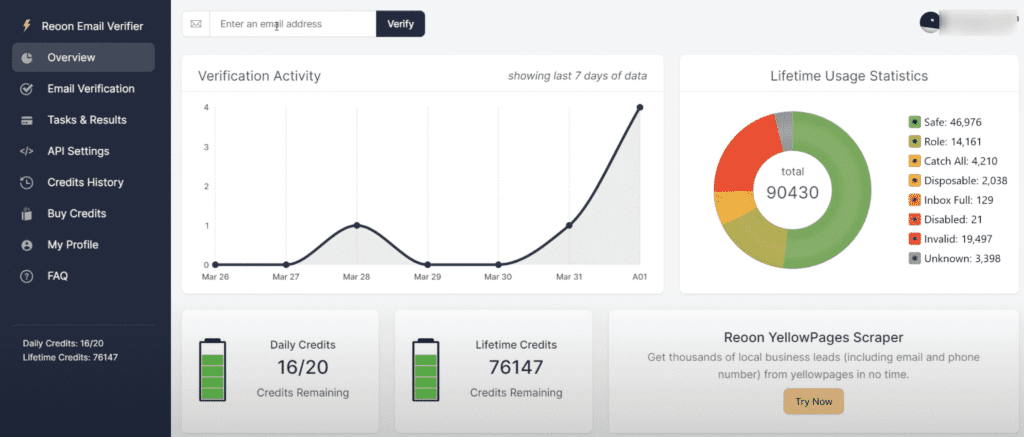Click the FAQ question mark icon
The width and height of the screenshot is (1024, 437).
tap(26, 276)
